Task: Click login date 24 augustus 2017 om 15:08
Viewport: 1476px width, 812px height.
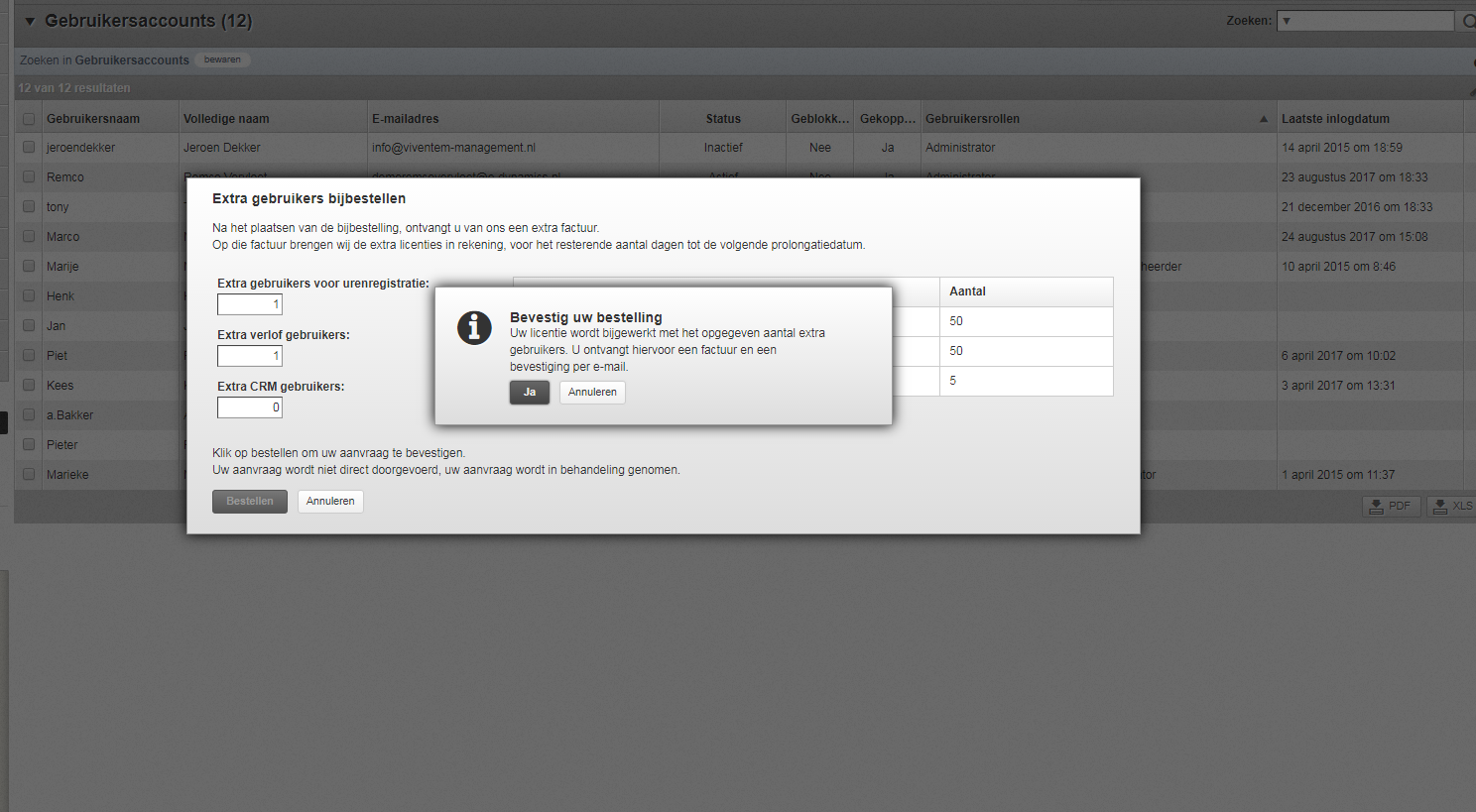Action: click(x=1355, y=237)
